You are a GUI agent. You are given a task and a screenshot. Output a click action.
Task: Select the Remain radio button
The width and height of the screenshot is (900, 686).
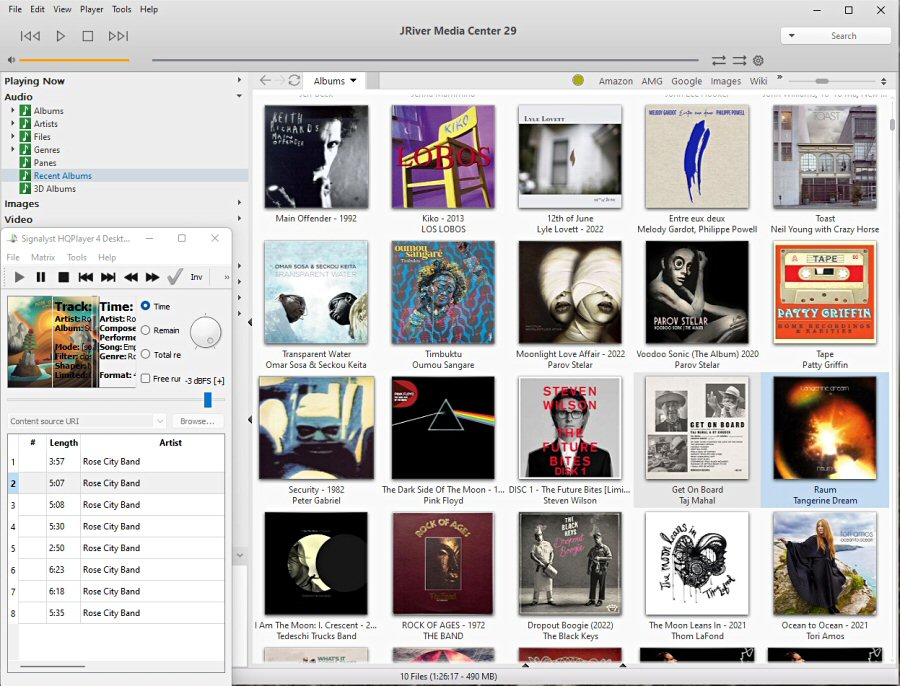145,330
